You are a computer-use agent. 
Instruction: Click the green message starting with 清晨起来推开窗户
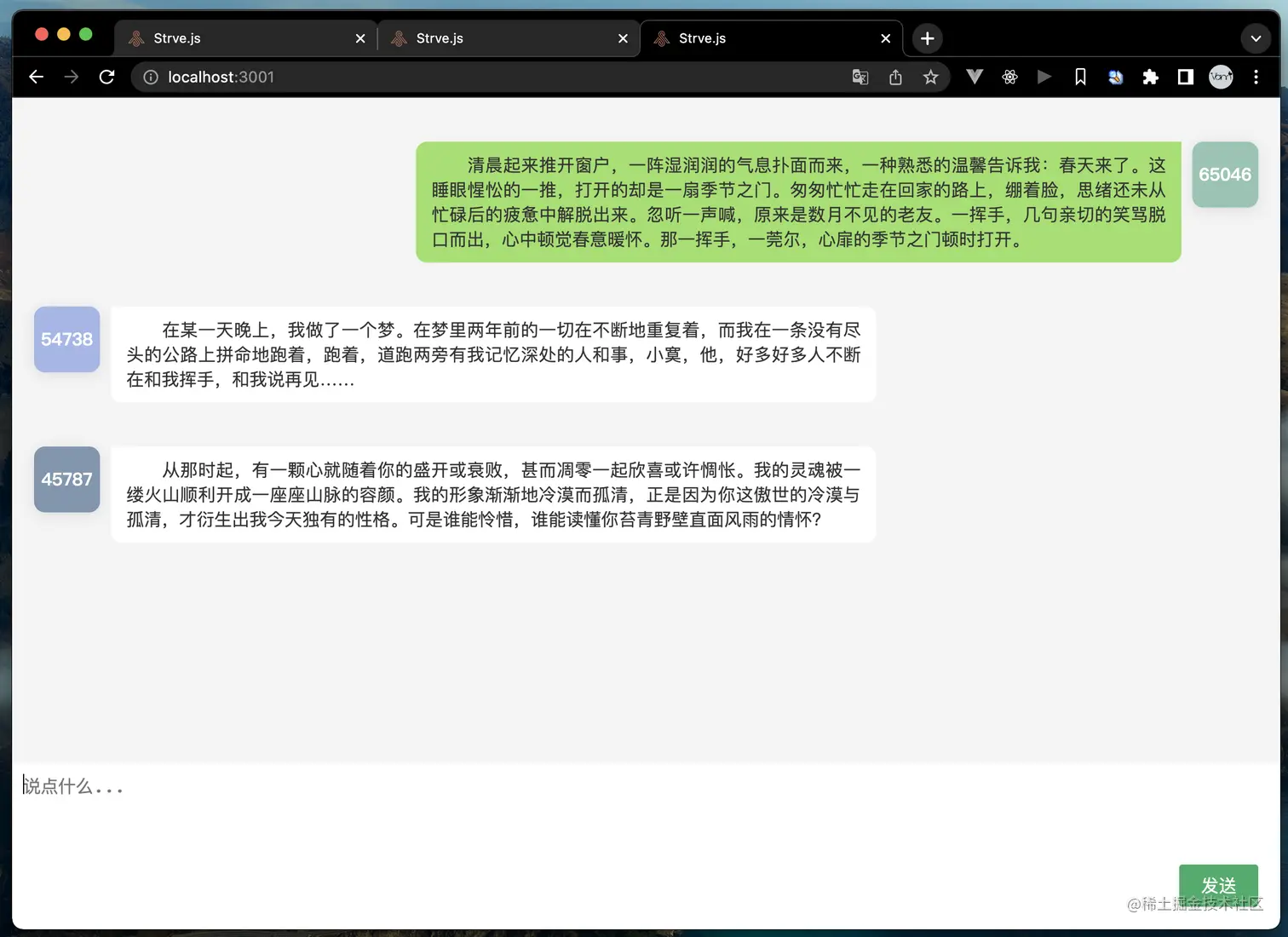pos(798,202)
